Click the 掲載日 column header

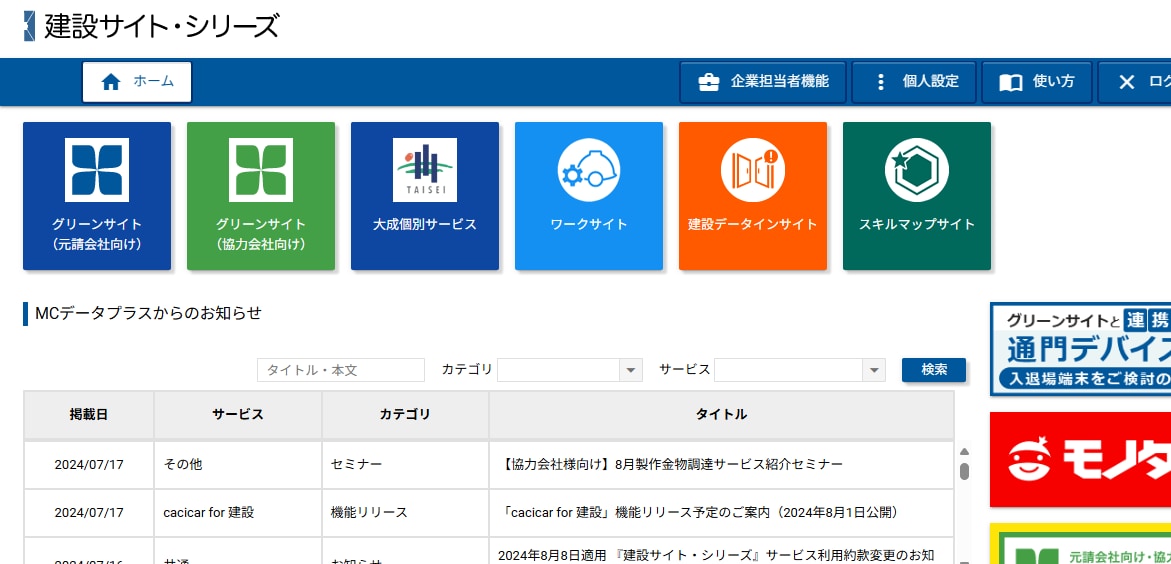pyautogui.click(x=89, y=415)
